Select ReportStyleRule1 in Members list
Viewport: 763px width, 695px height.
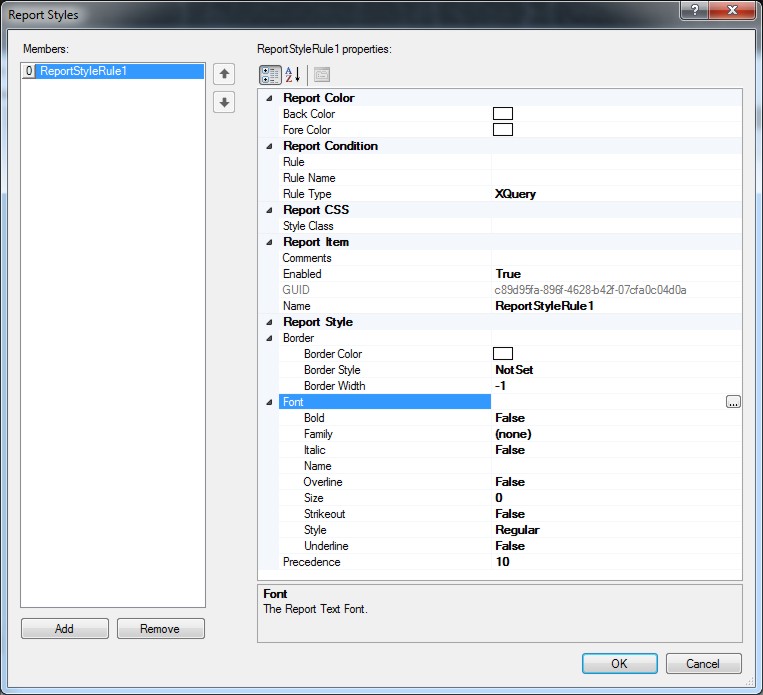click(x=84, y=72)
